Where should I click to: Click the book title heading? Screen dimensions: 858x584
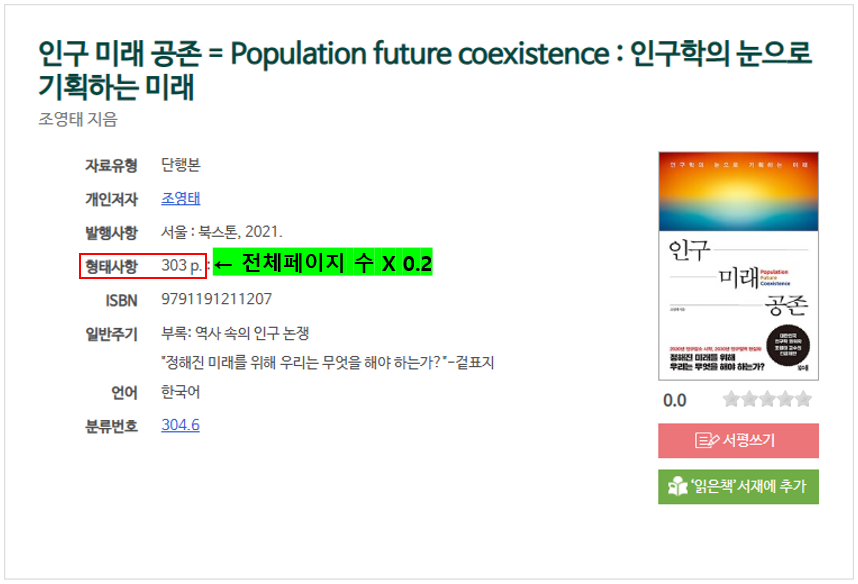tap(425, 70)
